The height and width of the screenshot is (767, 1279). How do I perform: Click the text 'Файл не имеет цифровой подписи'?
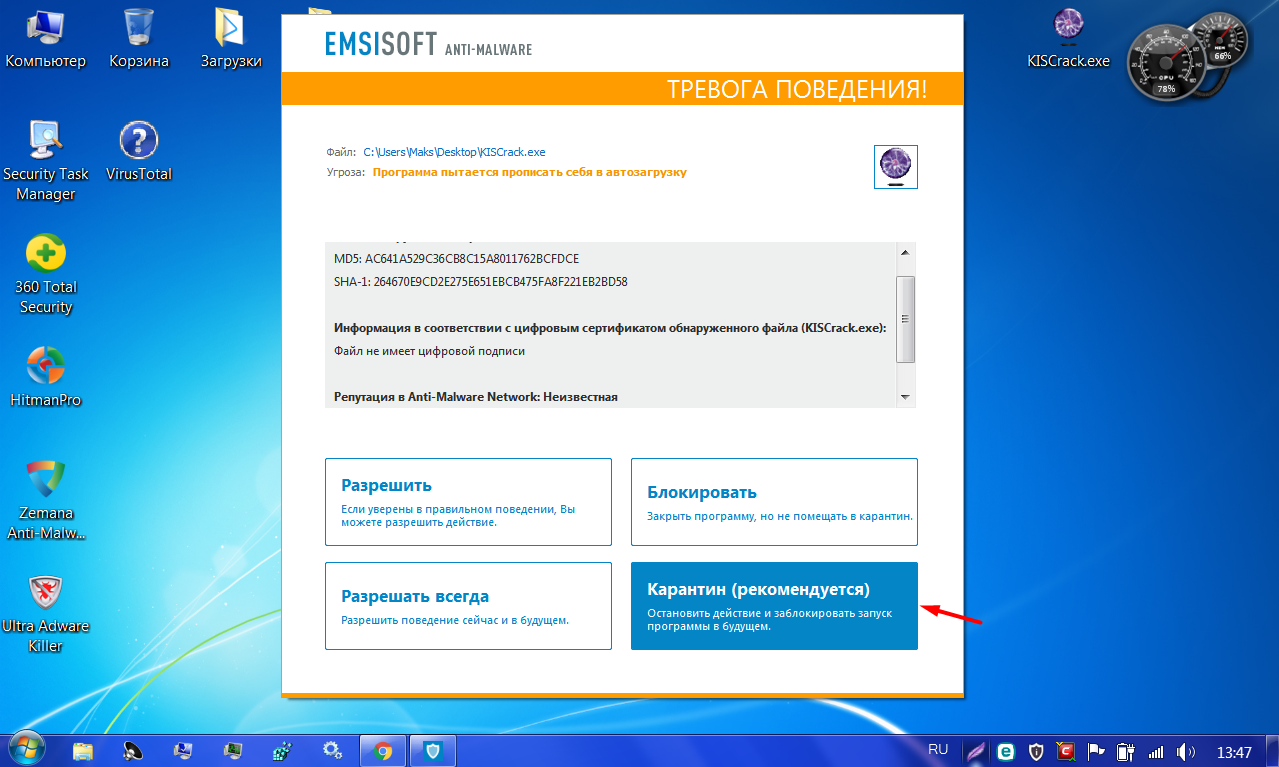(429, 351)
